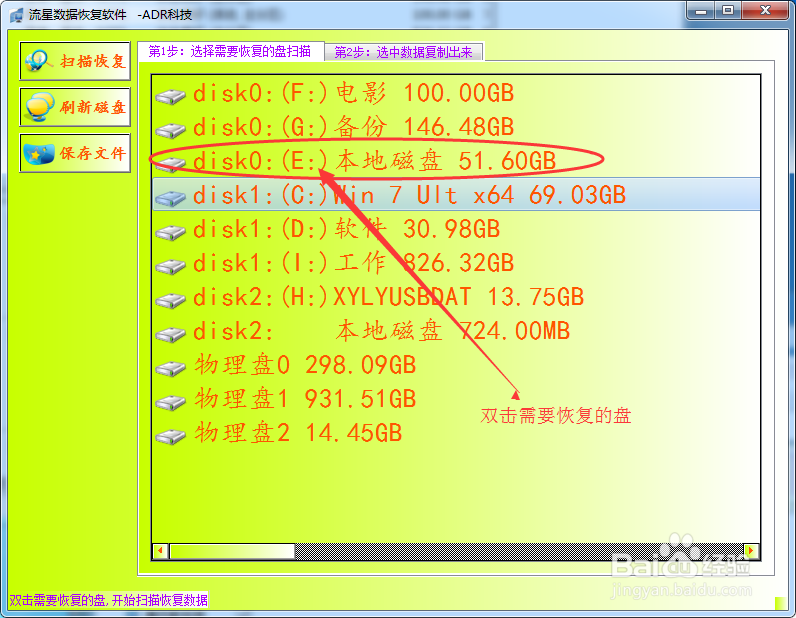This screenshot has height=618, width=796.
Task: Click drive icon next to disk1 (D:) 软件
Action: (x=171, y=233)
